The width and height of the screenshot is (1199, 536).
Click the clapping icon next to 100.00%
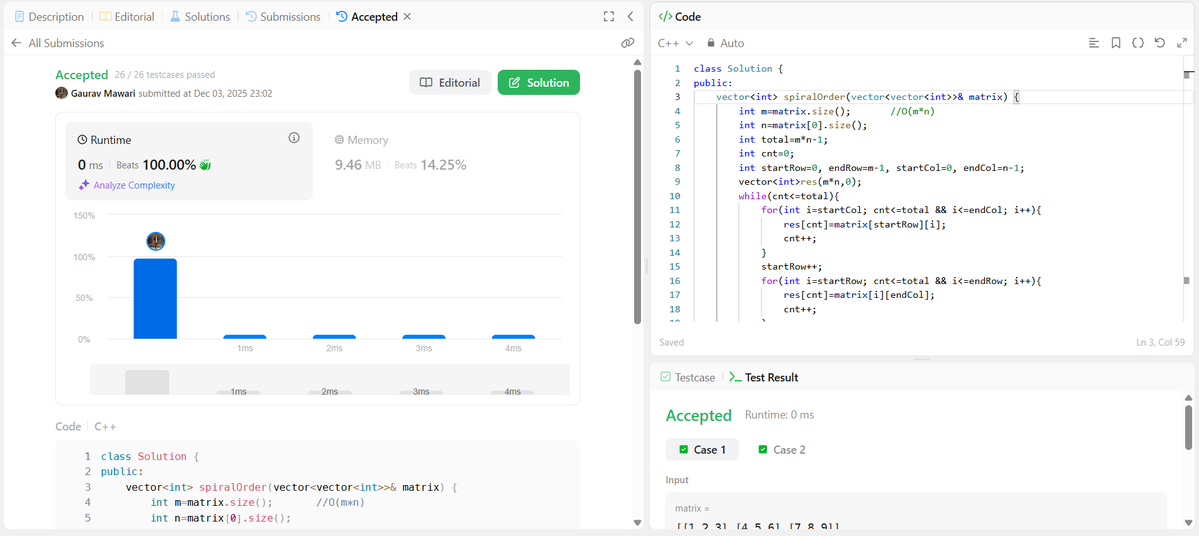[205, 164]
